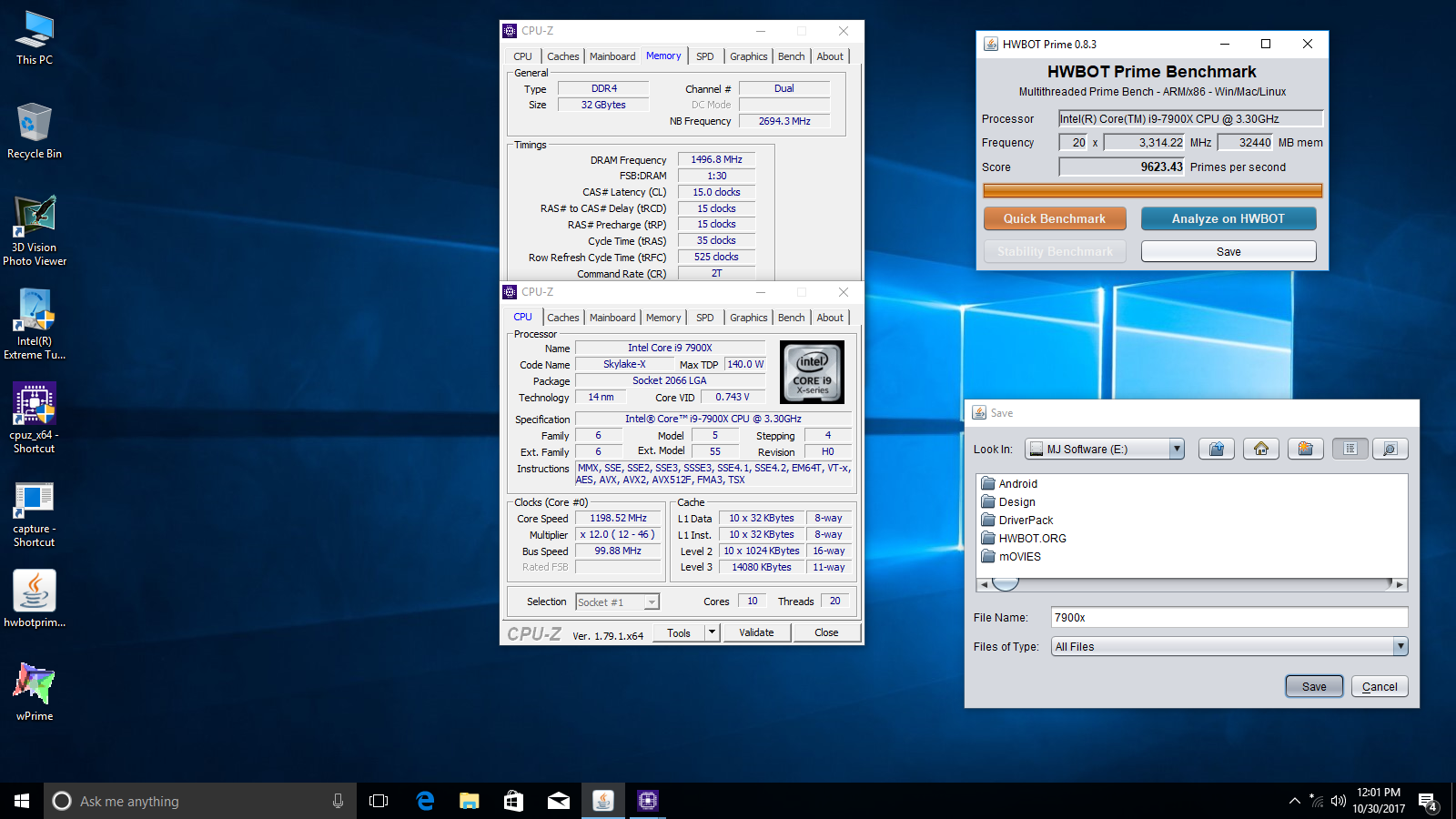
Task: Click the Score value 9623.43
Action: (1162, 167)
